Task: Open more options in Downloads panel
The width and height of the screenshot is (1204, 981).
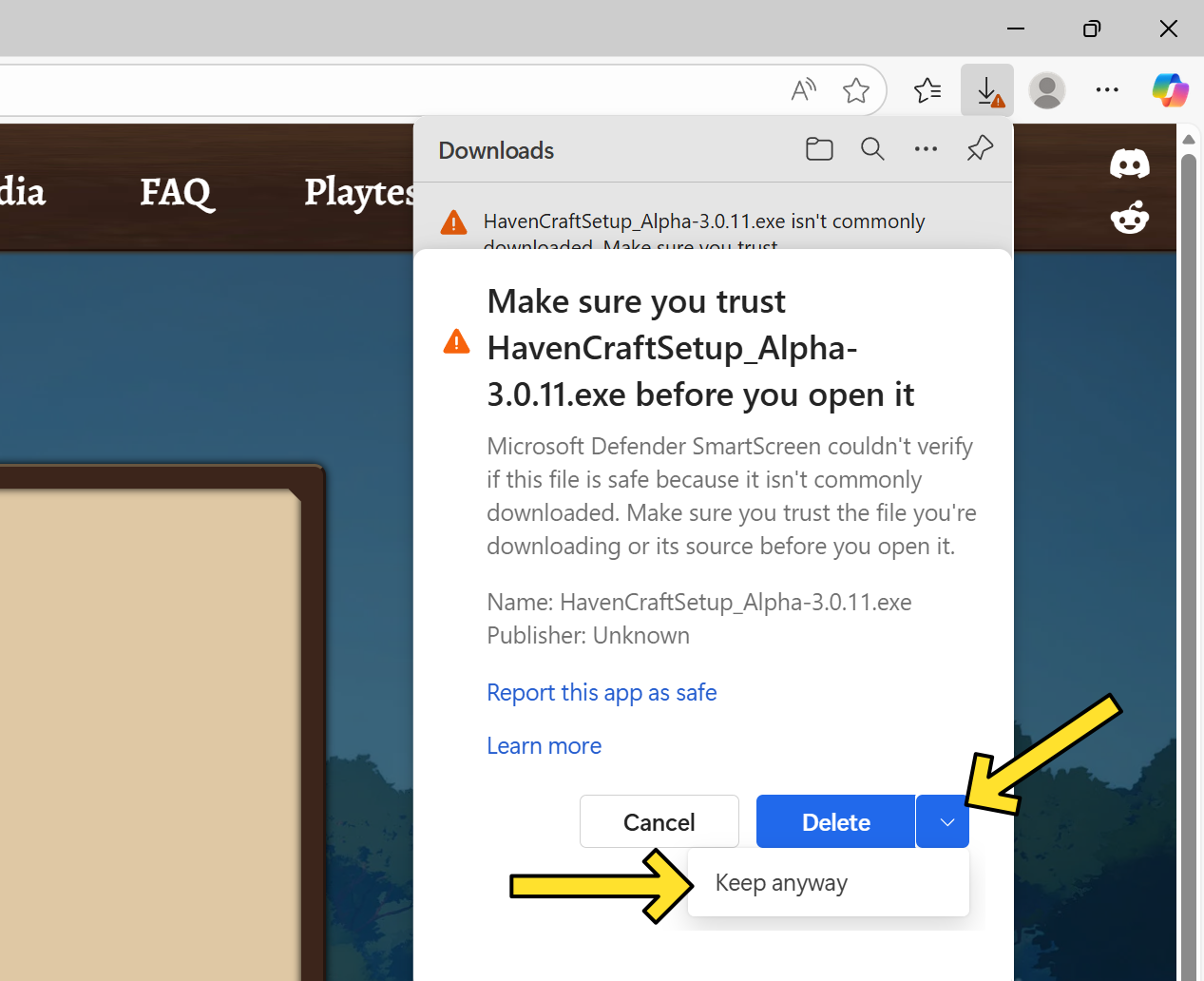Action: tap(926, 149)
